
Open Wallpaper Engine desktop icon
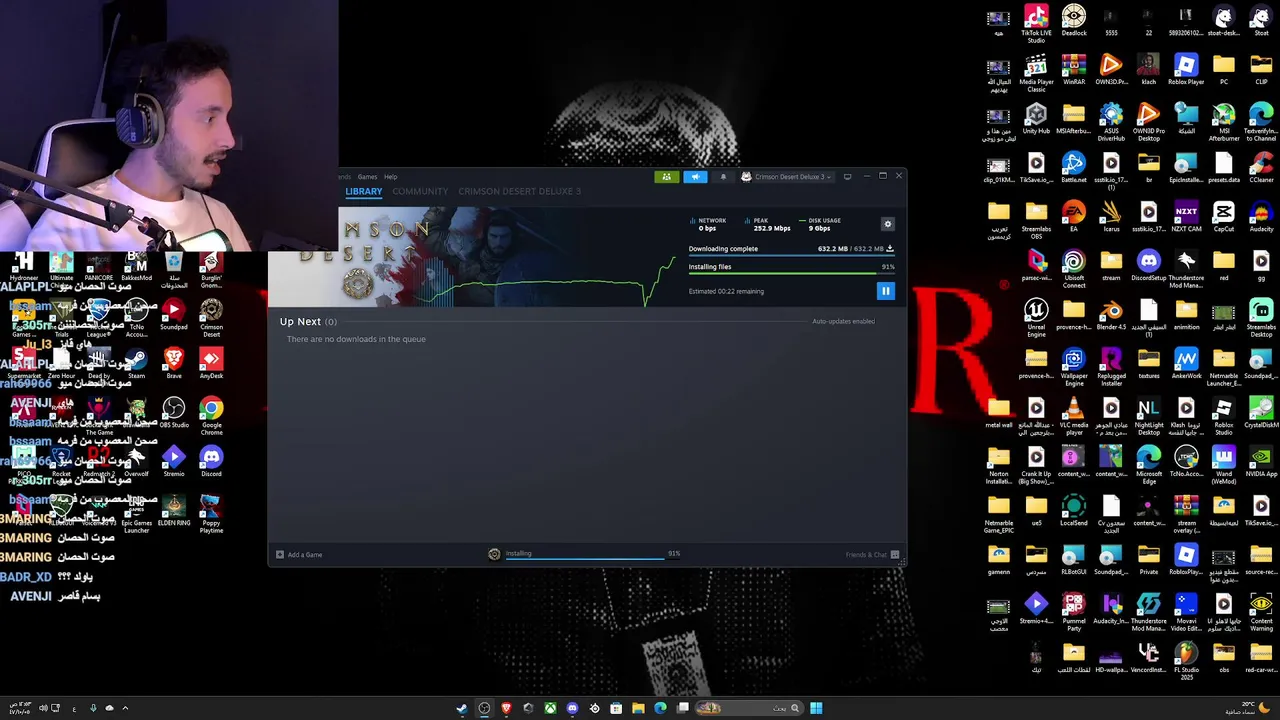[x=1074, y=367]
